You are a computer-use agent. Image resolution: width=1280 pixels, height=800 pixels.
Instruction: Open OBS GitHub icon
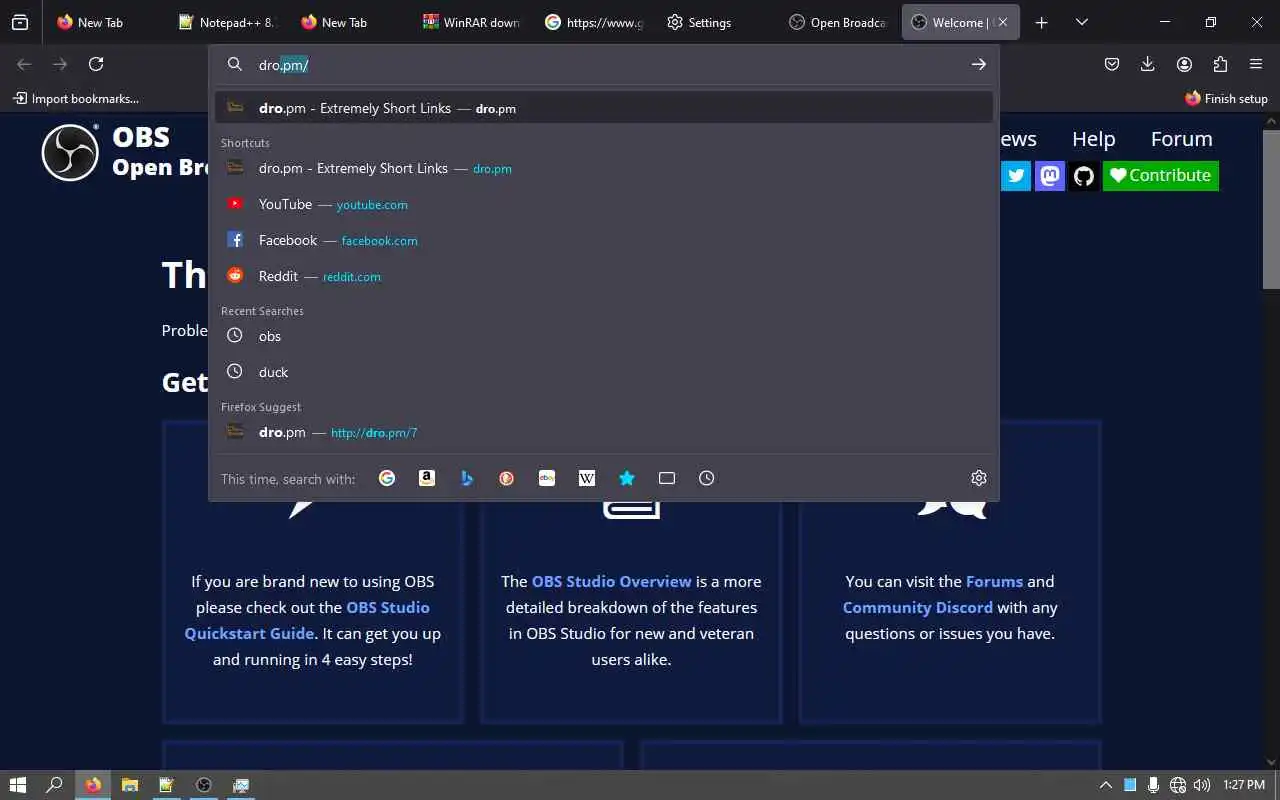[x=1084, y=176]
